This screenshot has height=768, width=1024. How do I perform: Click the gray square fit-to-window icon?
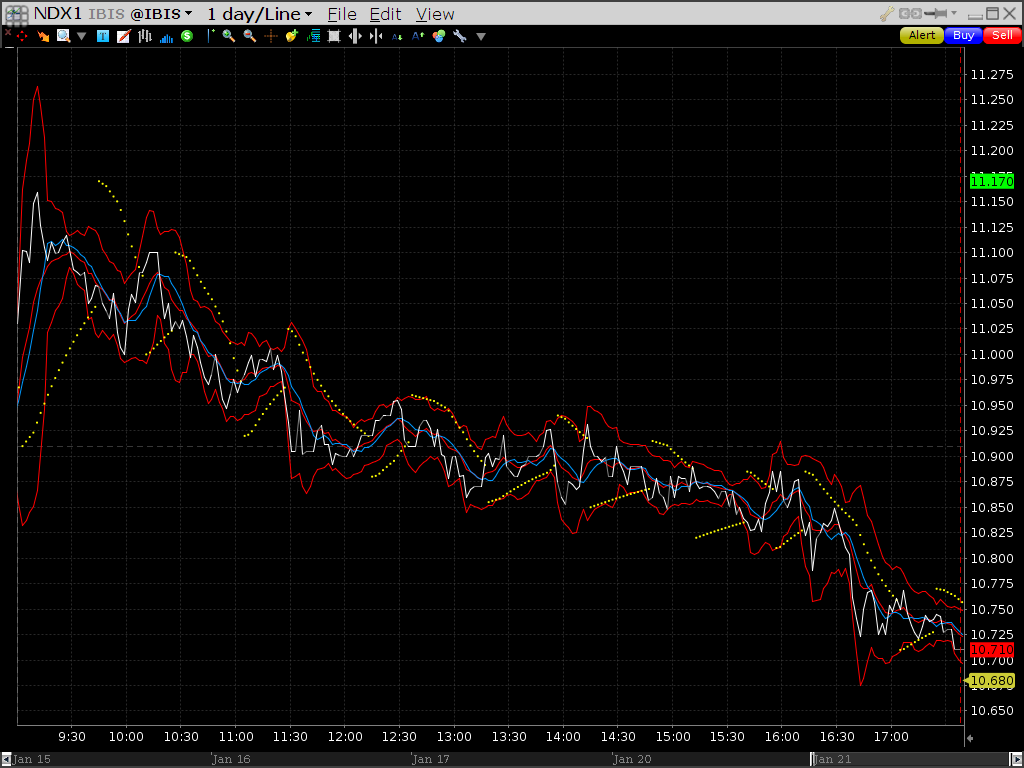334,37
